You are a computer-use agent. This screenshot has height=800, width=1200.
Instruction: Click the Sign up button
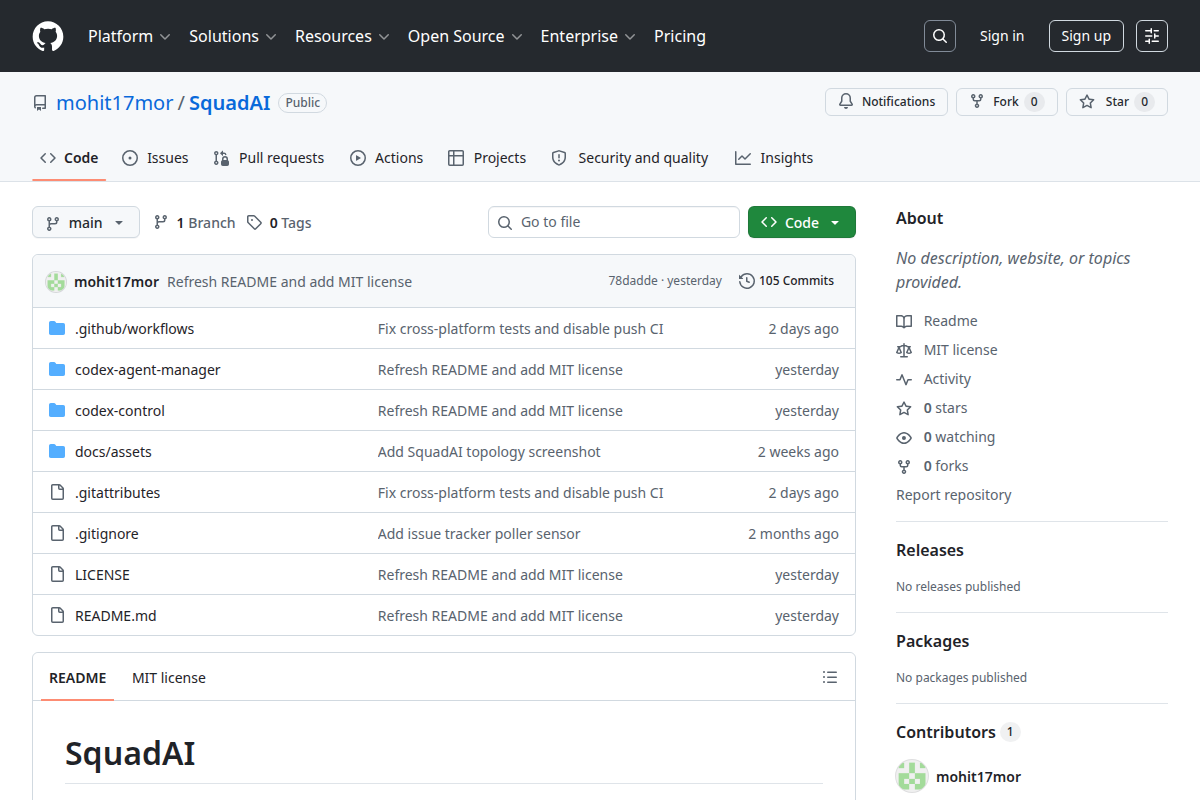[1086, 36]
